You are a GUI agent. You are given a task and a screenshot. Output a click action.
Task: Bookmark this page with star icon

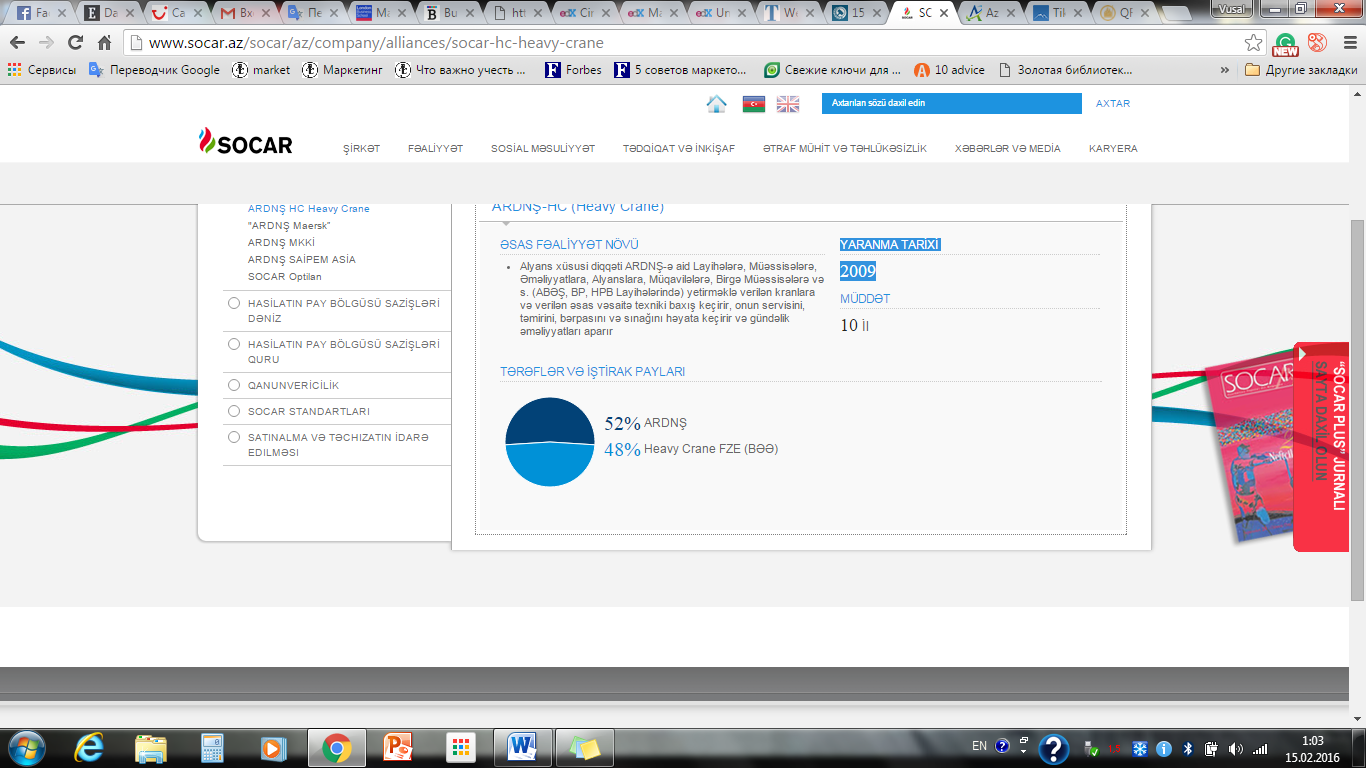click(1253, 43)
